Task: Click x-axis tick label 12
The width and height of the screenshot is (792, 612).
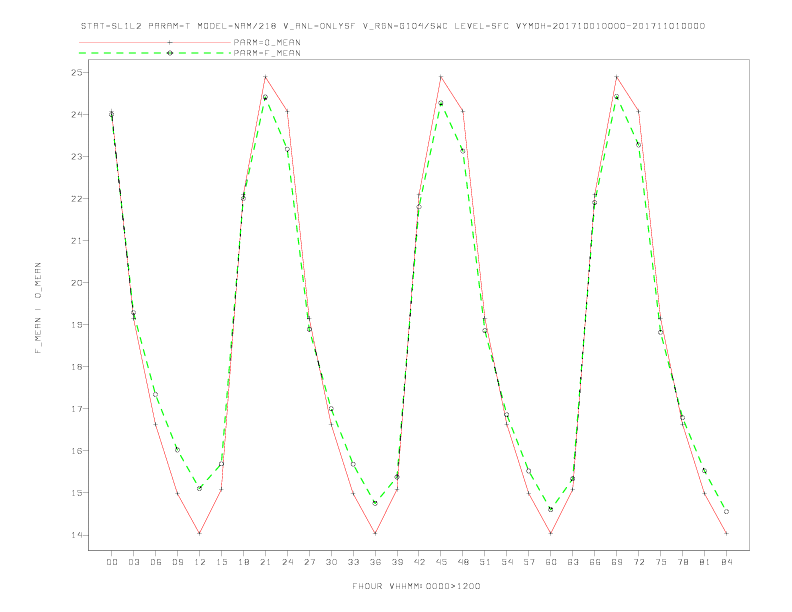Action: pos(200,562)
